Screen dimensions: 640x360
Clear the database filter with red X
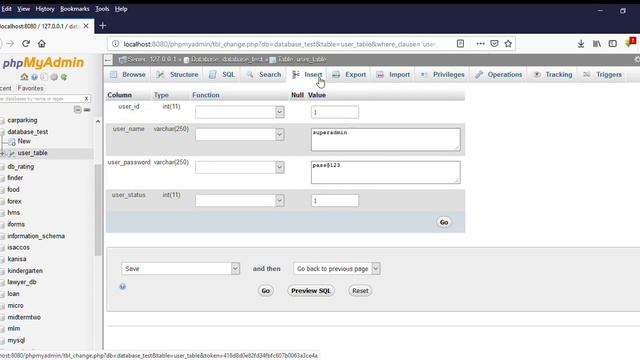coord(86,98)
